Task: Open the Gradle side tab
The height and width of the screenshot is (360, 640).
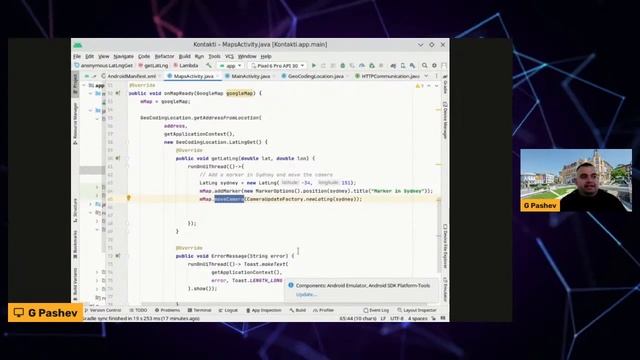Action: coord(445,84)
